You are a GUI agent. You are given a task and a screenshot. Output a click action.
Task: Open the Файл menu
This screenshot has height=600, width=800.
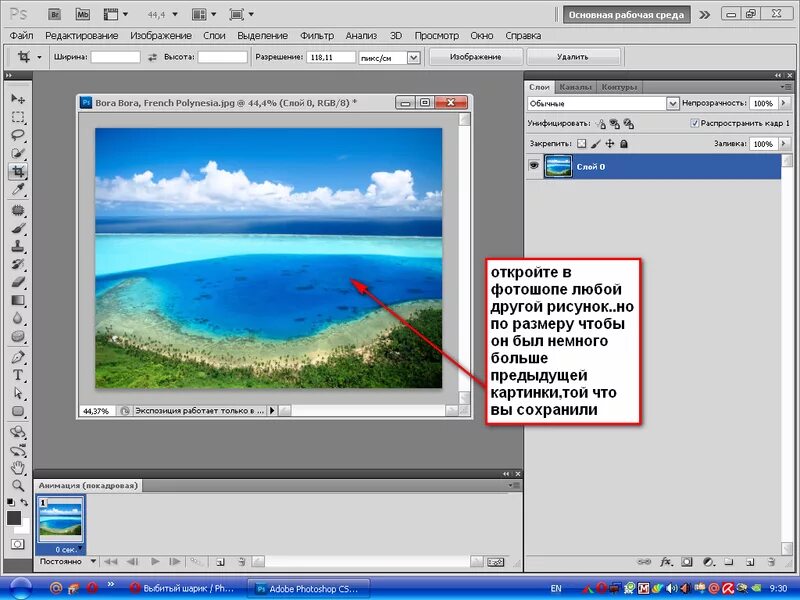pos(21,36)
